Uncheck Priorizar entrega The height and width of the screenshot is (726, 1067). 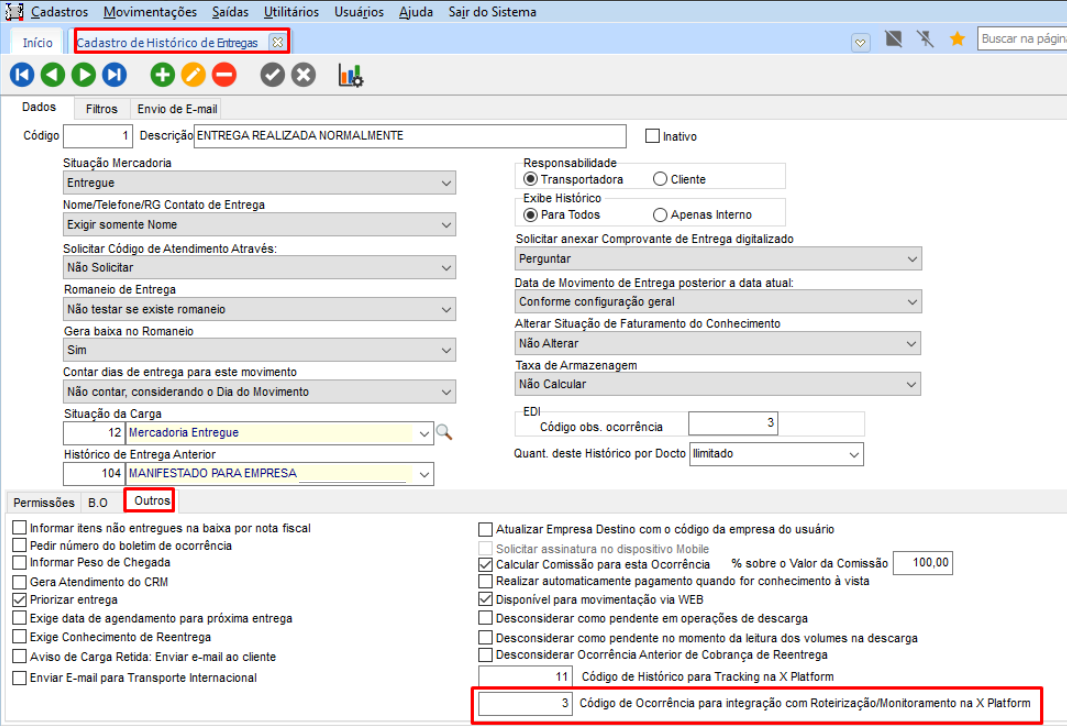coord(20,599)
